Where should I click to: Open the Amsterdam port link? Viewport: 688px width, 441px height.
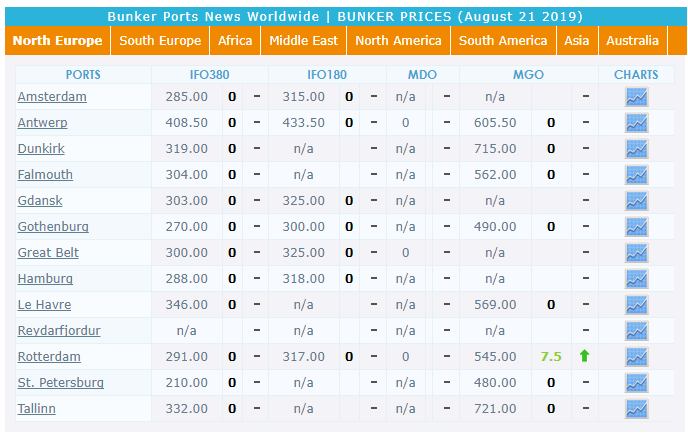(x=52, y=97)
